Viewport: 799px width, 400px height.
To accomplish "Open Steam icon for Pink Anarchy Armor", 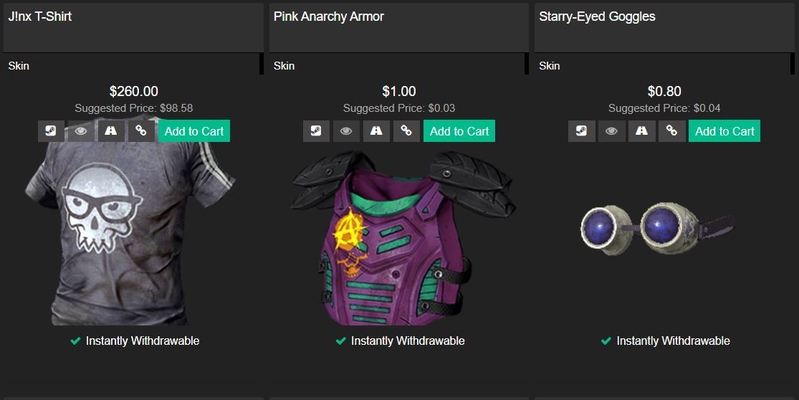I will pos(316,131).
